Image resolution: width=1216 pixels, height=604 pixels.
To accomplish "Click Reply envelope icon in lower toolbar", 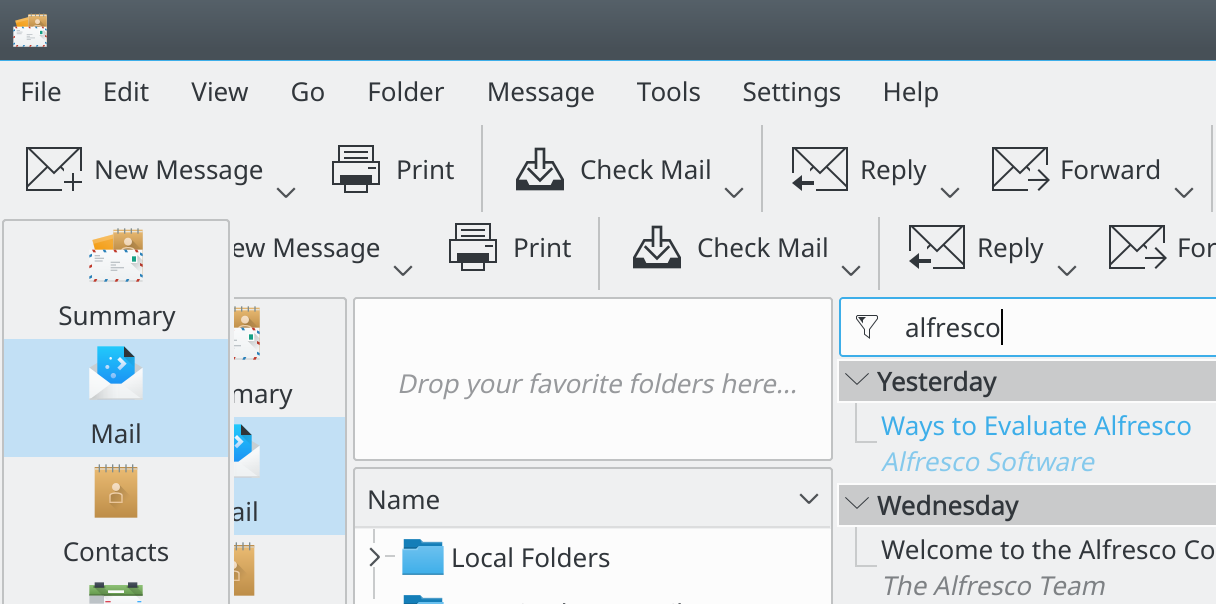I will (x=937, y=247).
